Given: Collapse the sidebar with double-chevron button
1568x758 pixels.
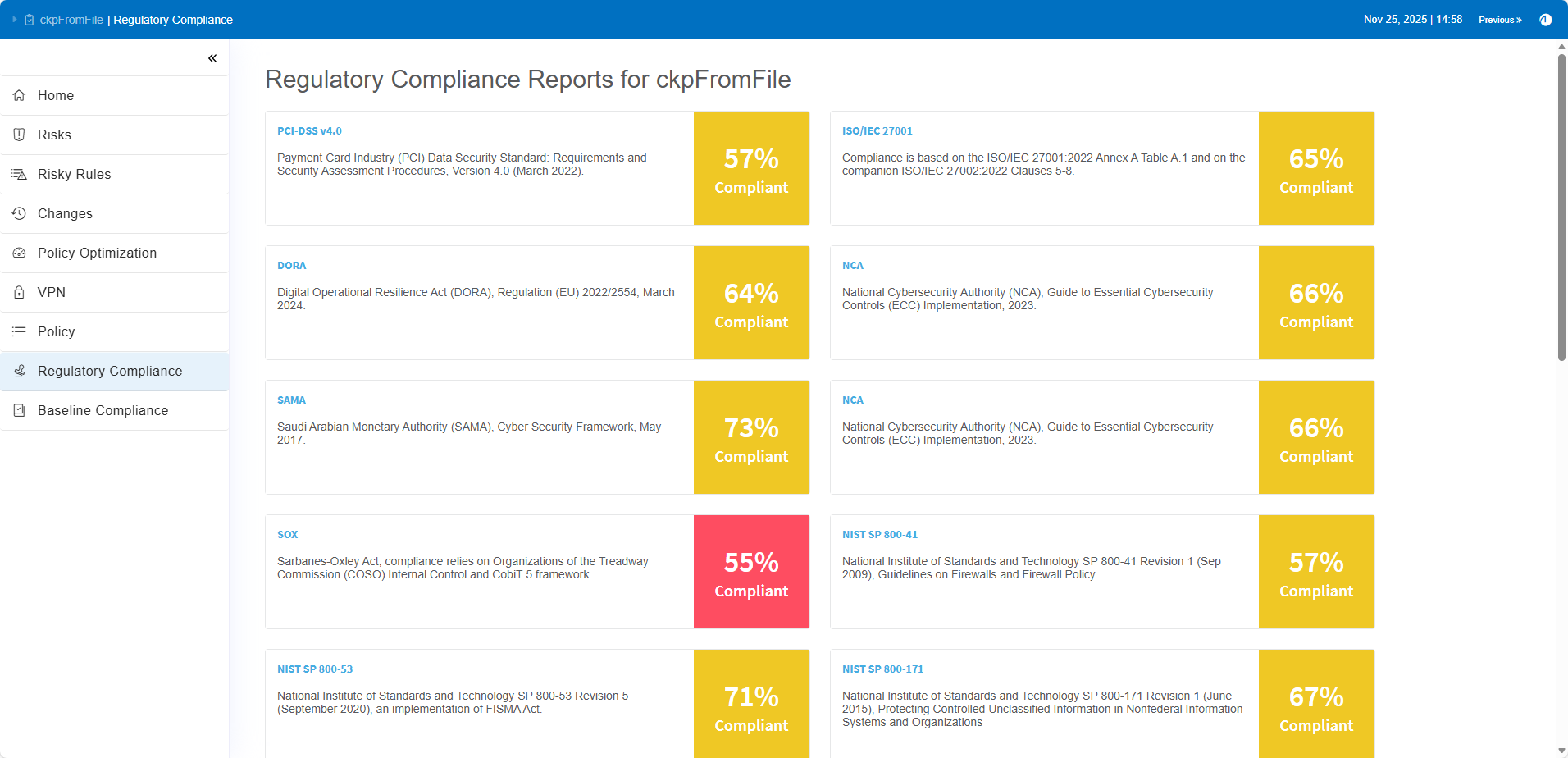Looking at the screenshot, I should (x=212, y=58).
